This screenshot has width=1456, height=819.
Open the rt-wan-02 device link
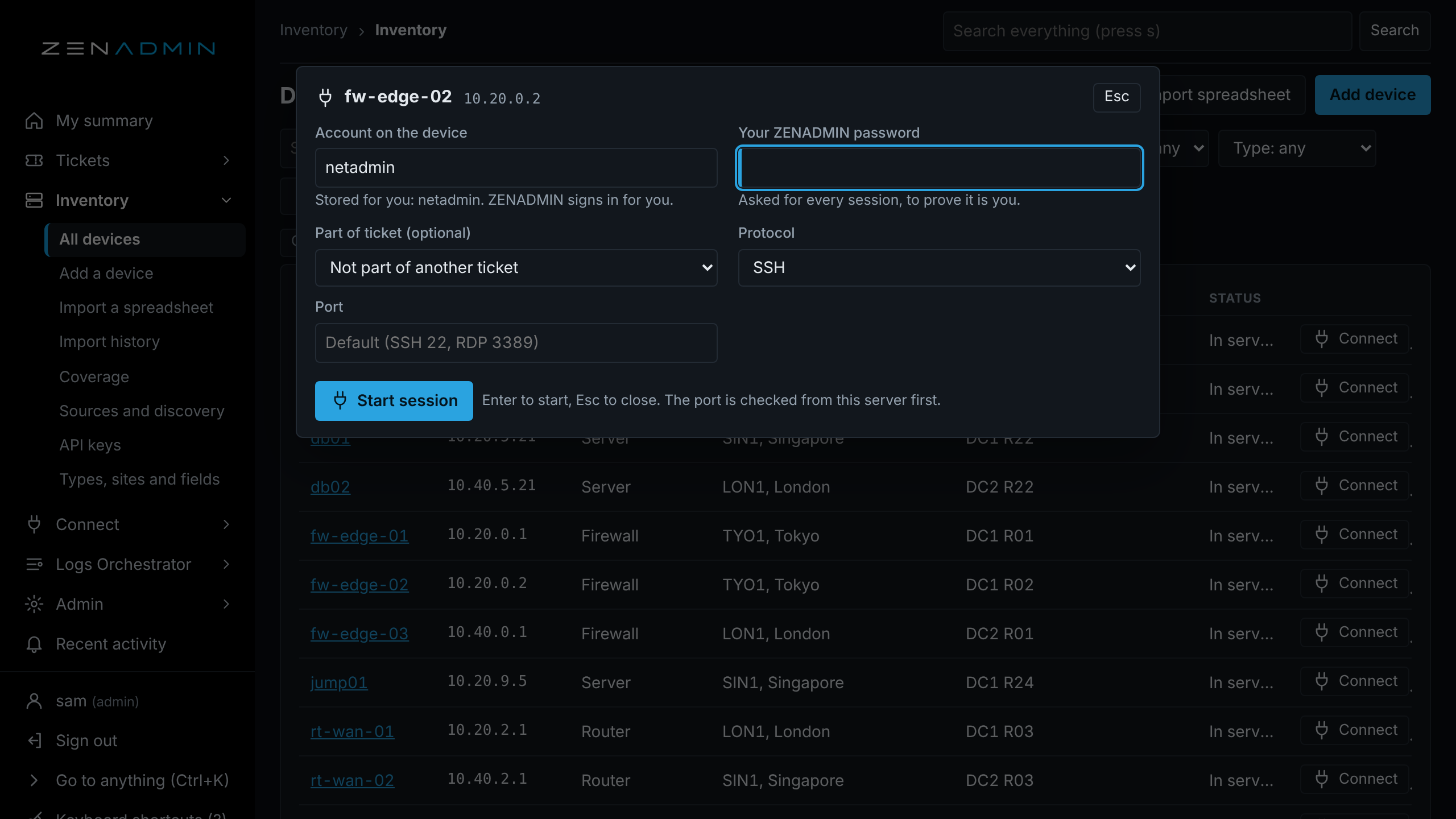pyautogui.click(x=352, y=781)
